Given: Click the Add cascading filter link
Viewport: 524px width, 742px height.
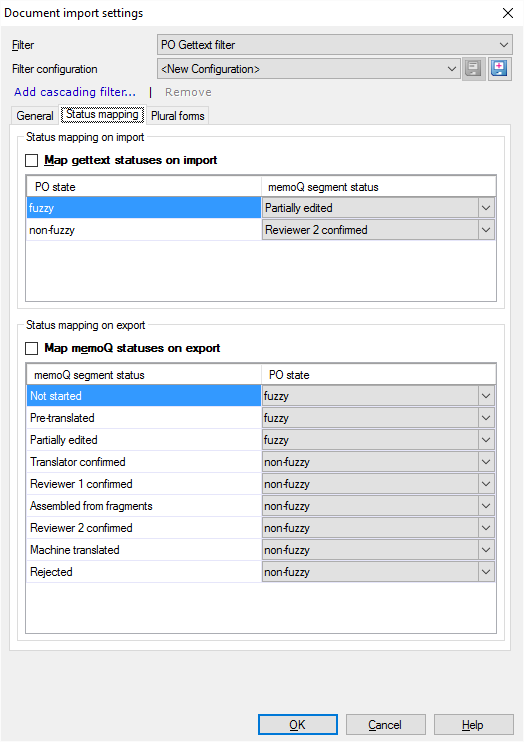Looking at the screenshot, I should click(75, 92).
